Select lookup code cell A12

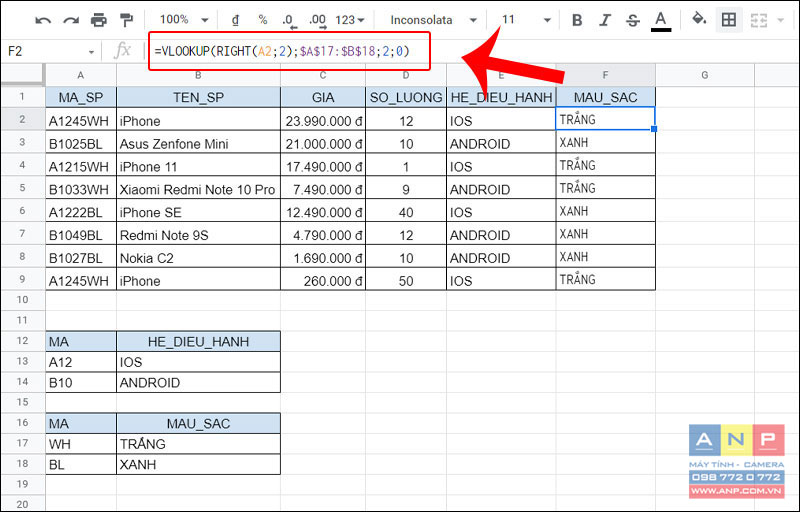pyautogui.click(x=81, y=362)
